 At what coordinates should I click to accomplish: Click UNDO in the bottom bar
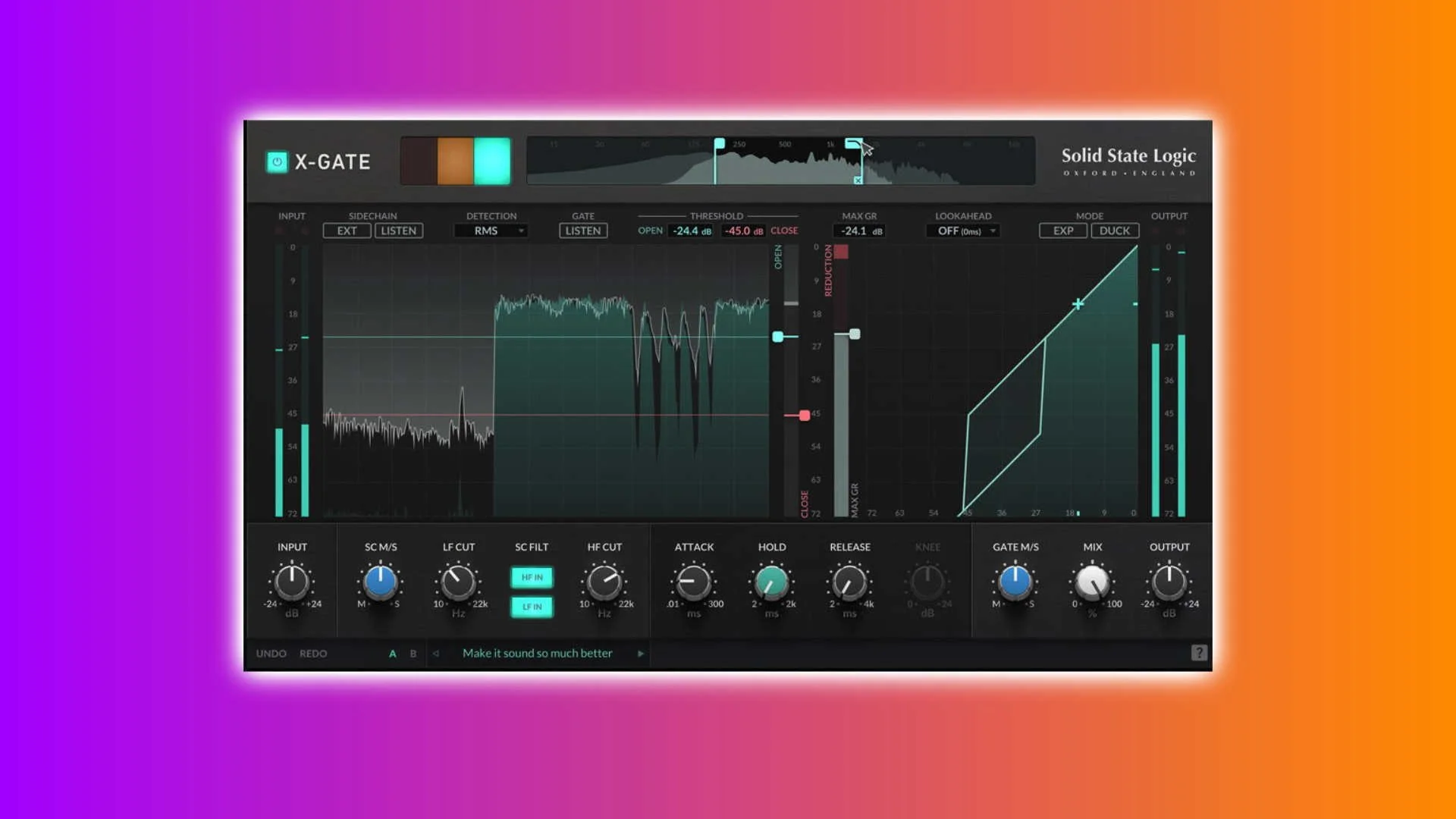tap(271, 653)
